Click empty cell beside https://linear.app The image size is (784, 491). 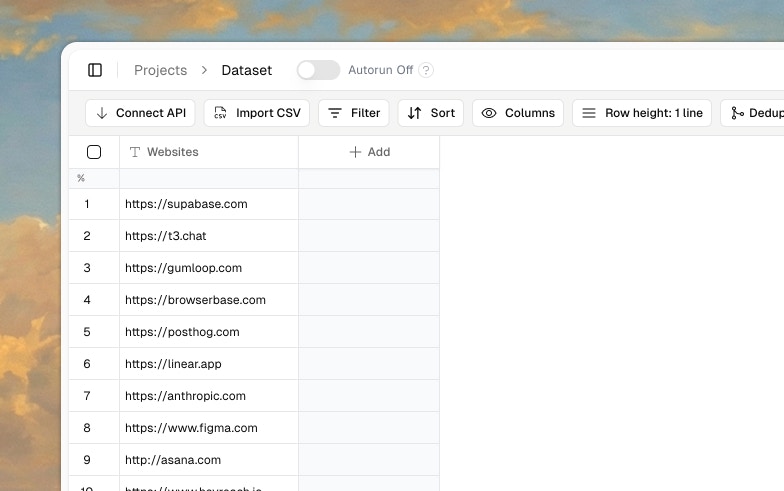coord(369,364)
